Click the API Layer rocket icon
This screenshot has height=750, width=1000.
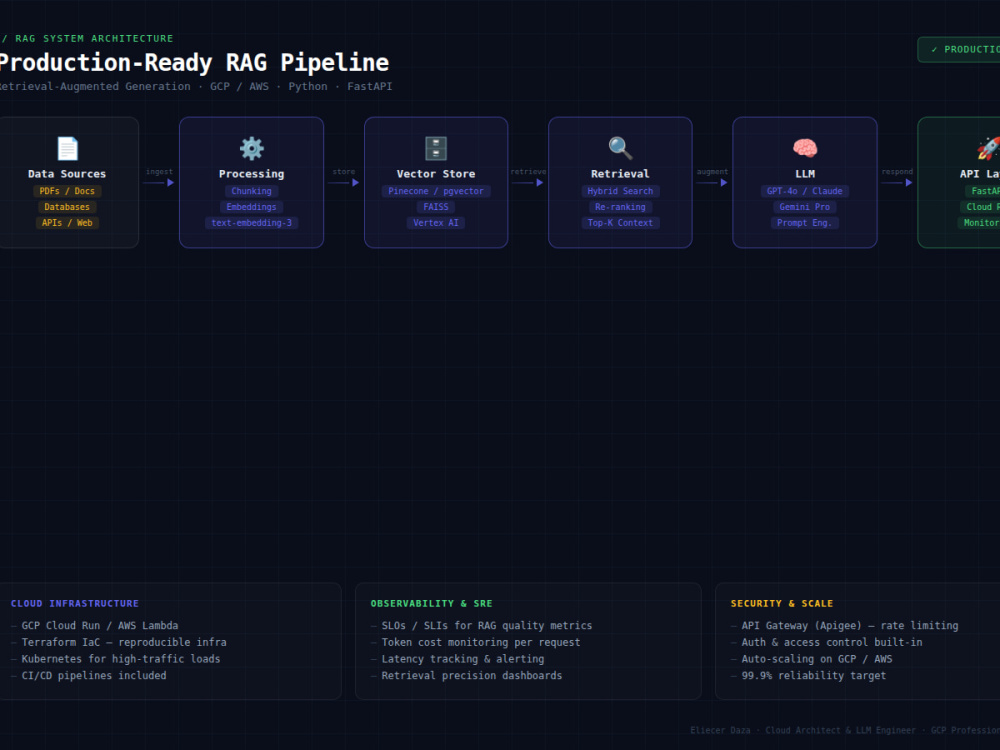pyautogui.click(x=989, y=149)
